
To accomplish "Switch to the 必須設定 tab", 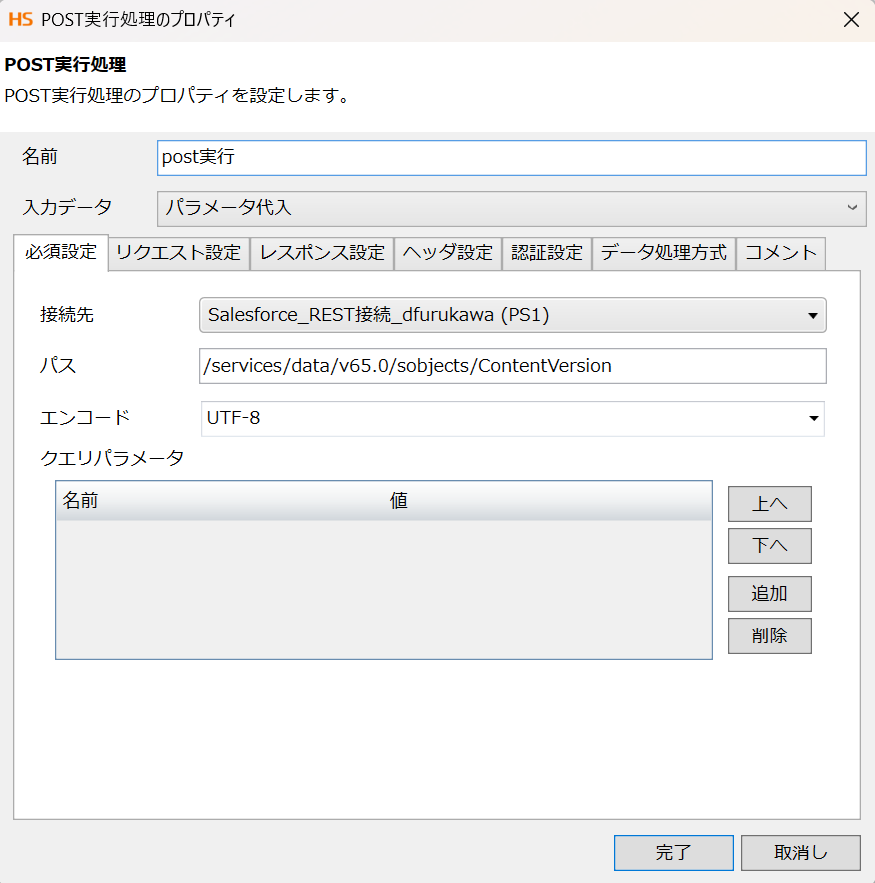I will [61, 252].
